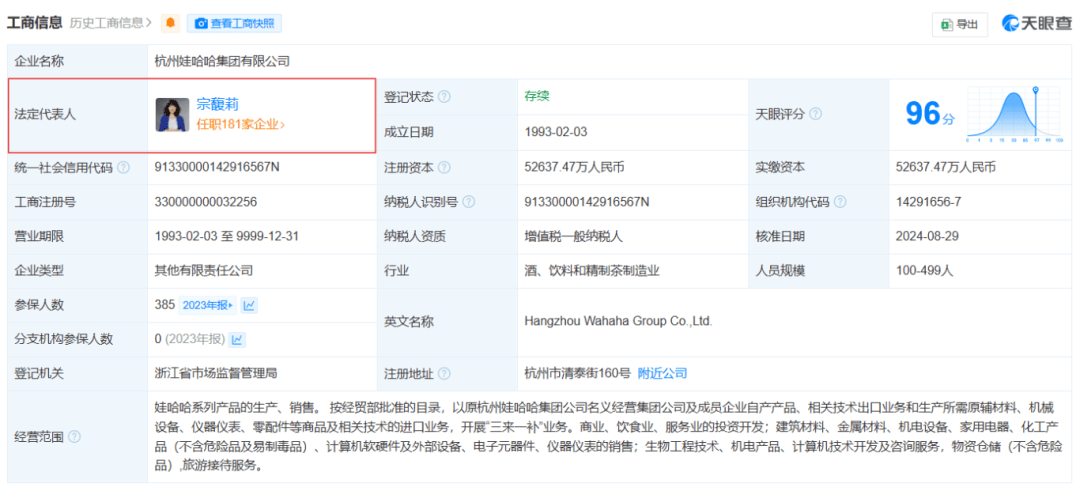Expand 任职181家企业 list
Screen dimensions: 1080x491
click(x=240, y=125)
